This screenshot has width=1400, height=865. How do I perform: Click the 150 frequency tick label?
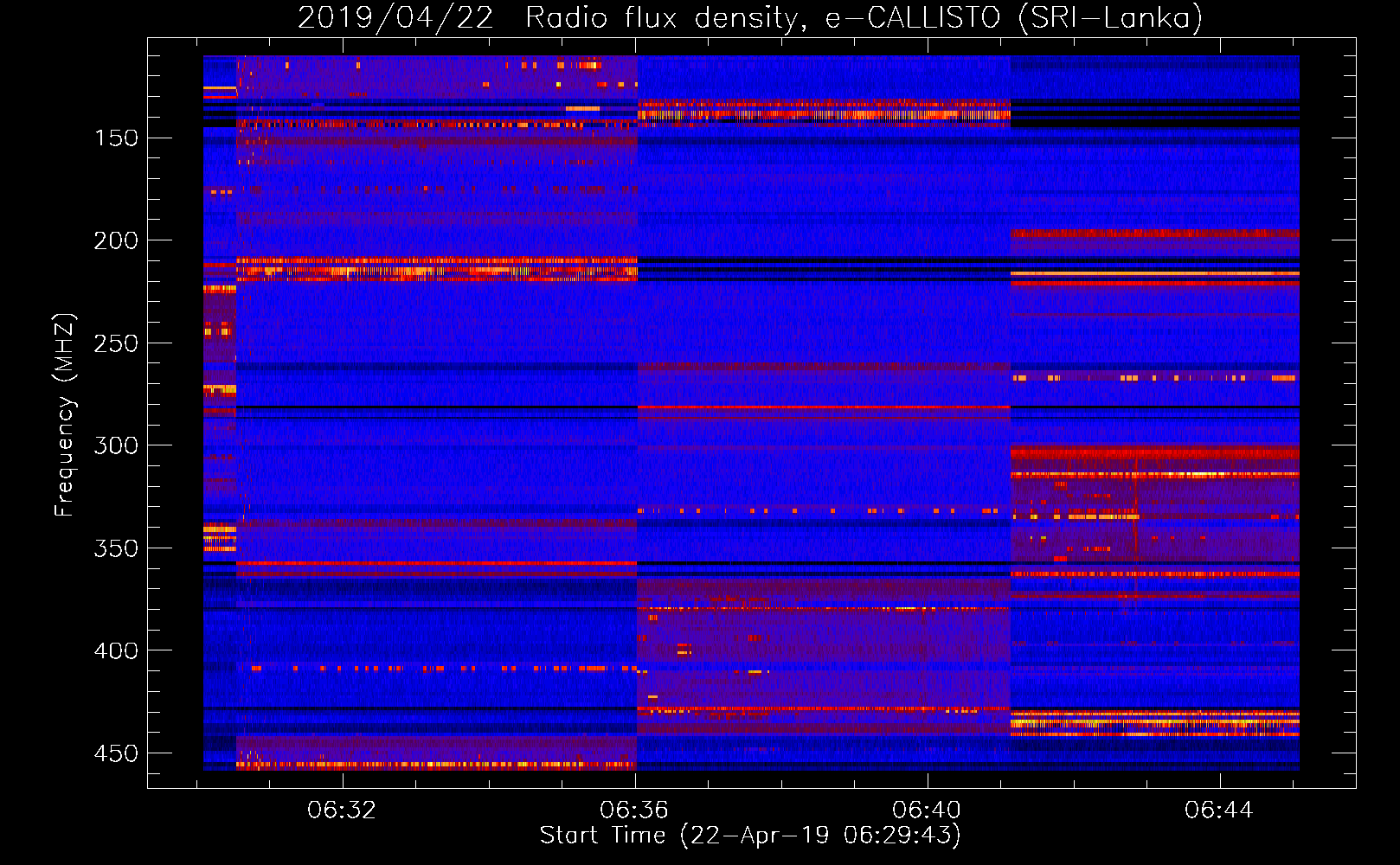(116, 138)
